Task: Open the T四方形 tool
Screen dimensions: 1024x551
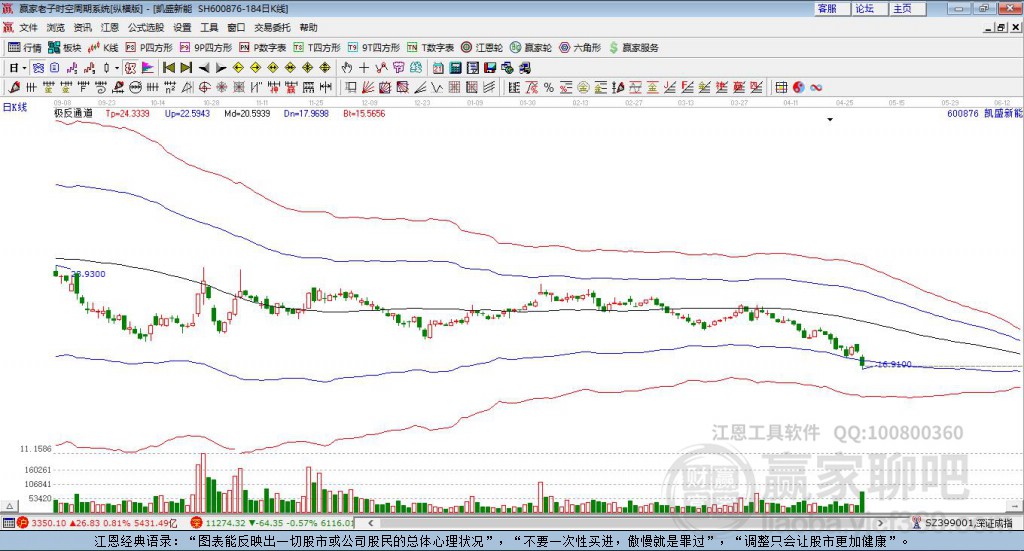Action: pyautogui.click(x=317, y=48)
